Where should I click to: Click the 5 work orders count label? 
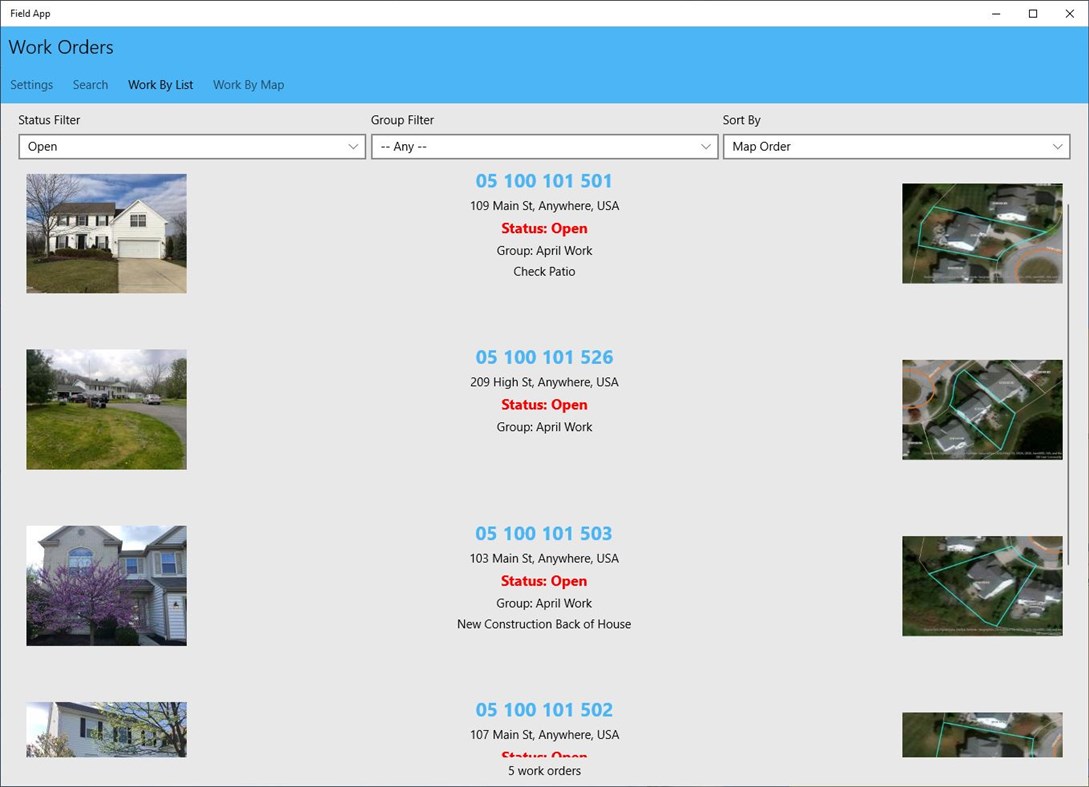pyautogui.click(x=544, y=770)
